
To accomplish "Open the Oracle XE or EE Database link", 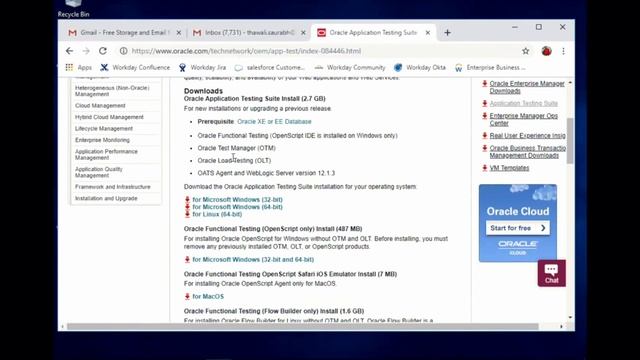I will tap(274, 122).
